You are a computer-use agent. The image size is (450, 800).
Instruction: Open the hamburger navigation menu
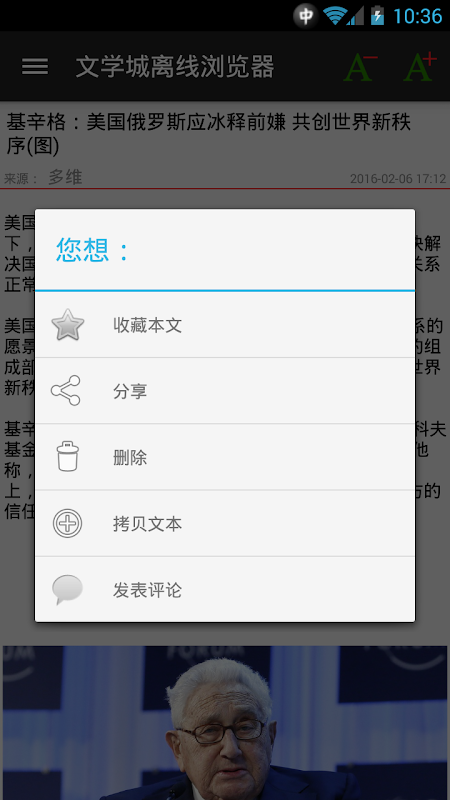(x=35, y=66)
